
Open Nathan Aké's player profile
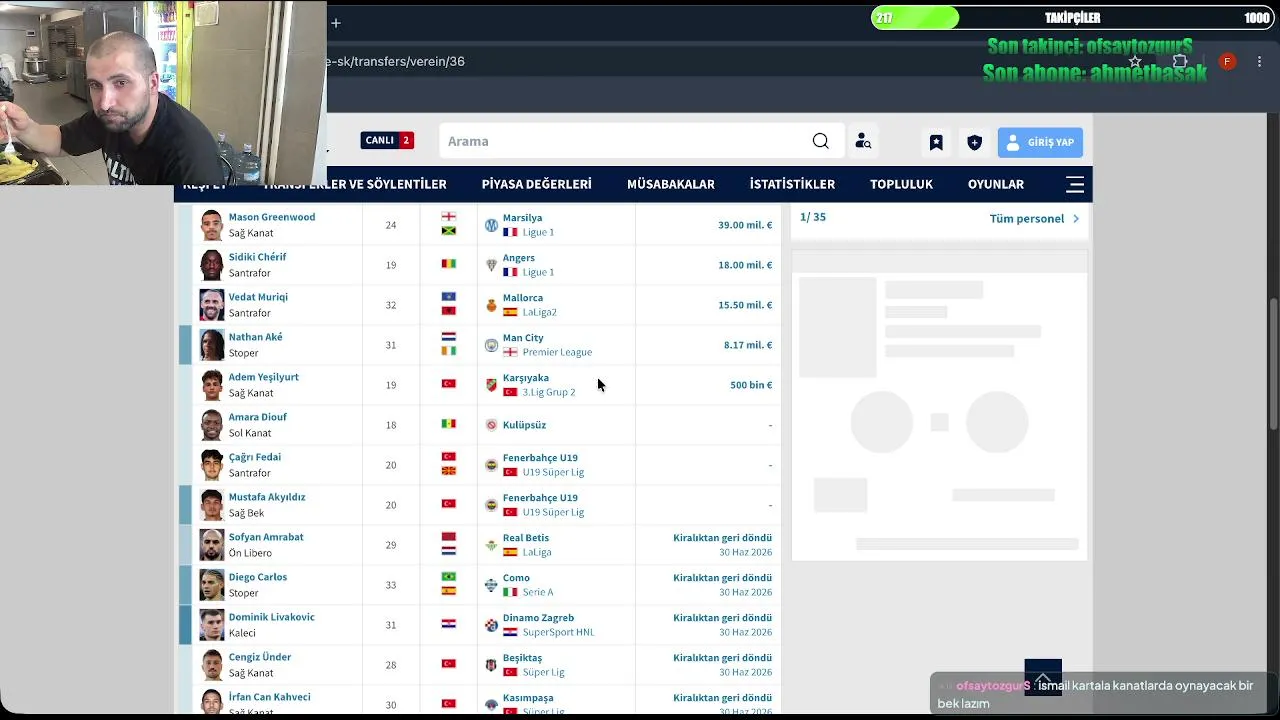(256, 337)
